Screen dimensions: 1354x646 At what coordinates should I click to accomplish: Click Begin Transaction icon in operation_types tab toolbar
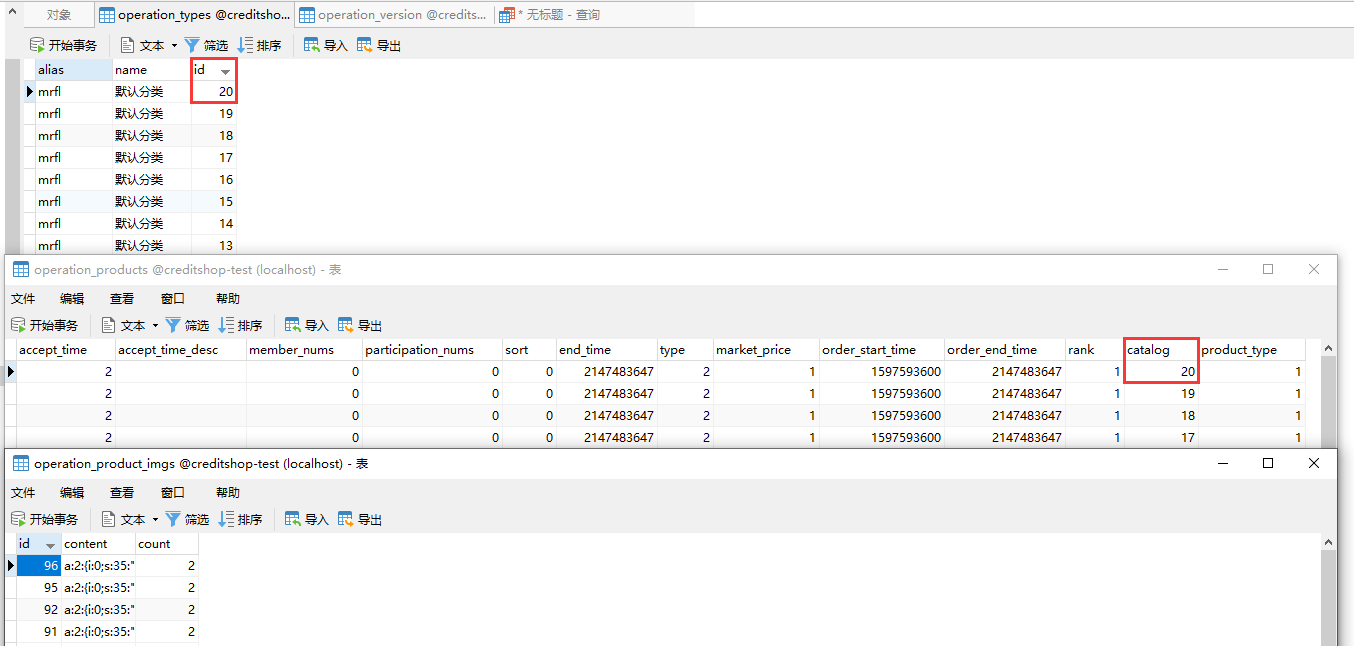click(x=37, y=45)
